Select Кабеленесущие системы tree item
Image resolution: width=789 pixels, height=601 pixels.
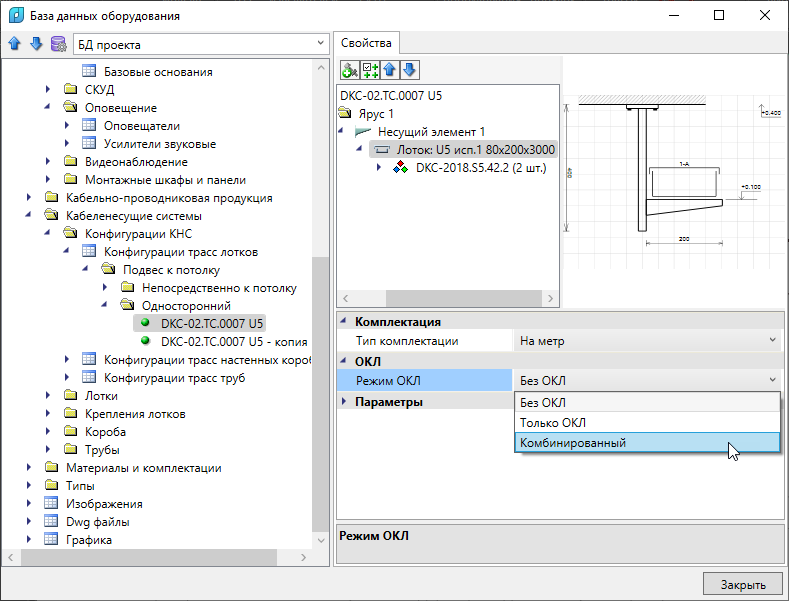(x=134, y=216)
